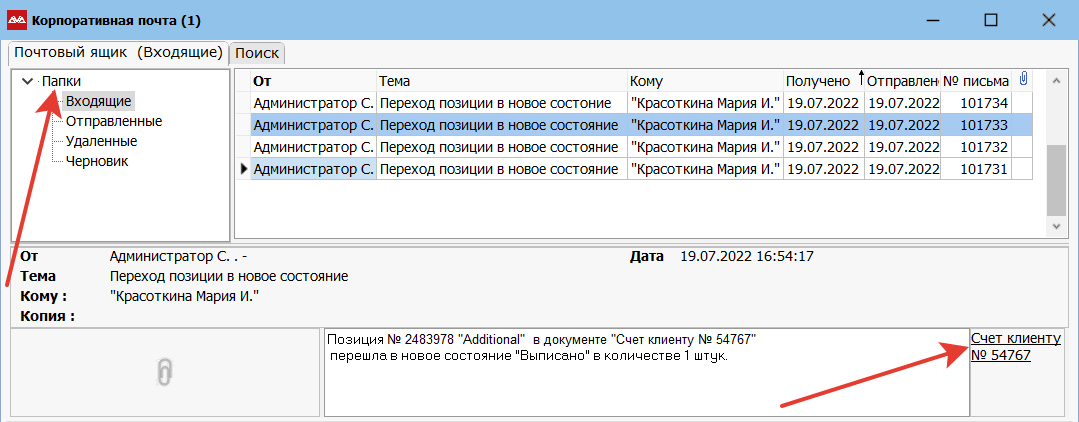Collapse the Папки tree node

(28, 81)
